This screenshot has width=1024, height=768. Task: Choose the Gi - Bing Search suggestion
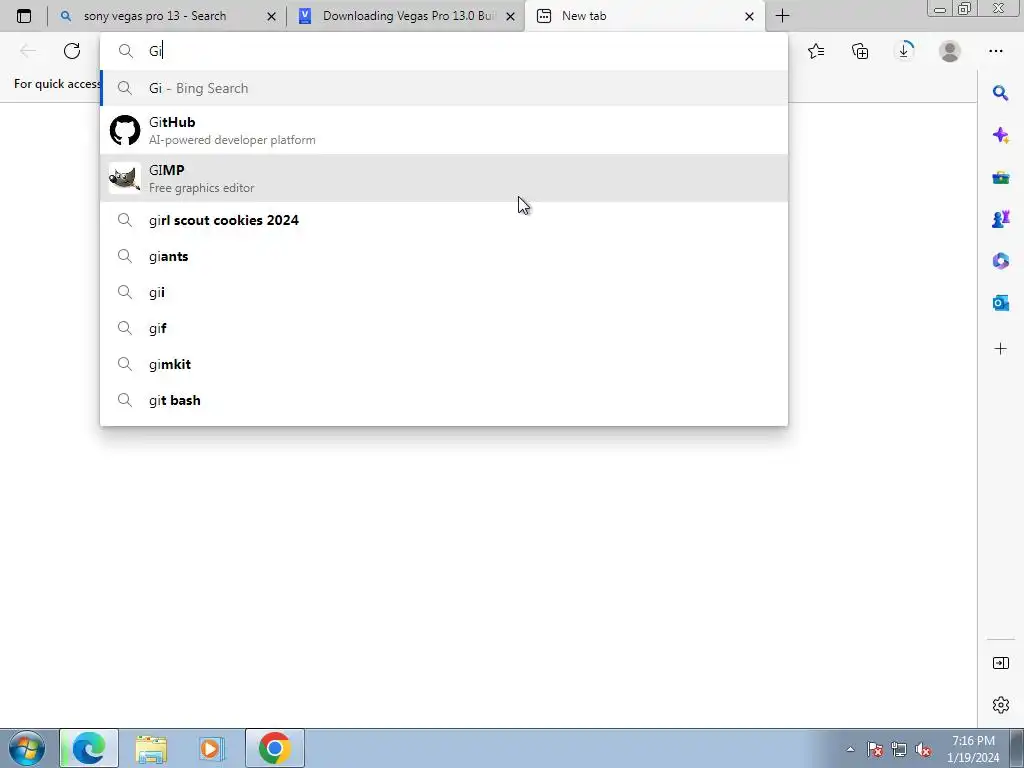444,88
